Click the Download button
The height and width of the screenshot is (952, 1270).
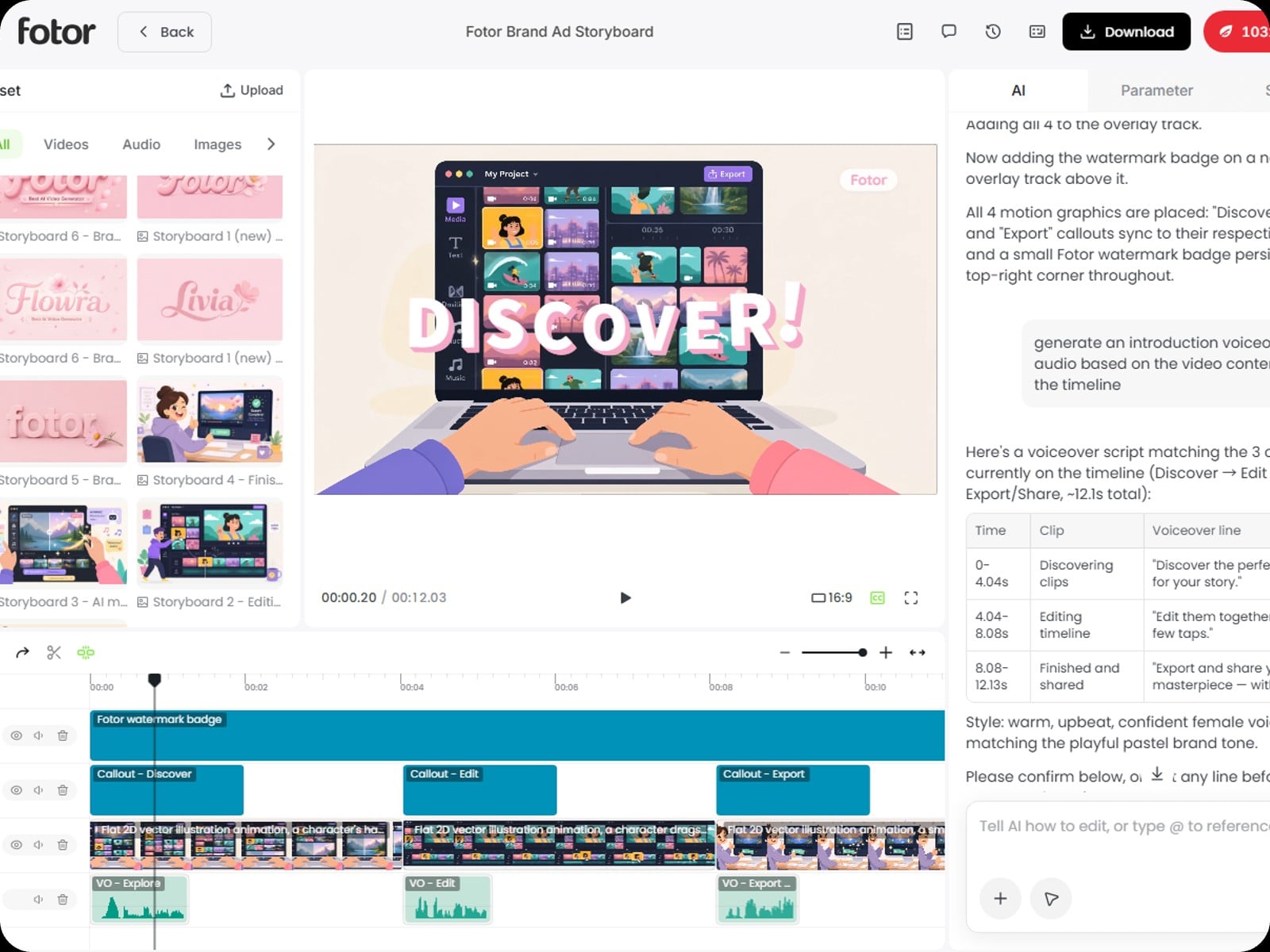[x=1126, y=32]
